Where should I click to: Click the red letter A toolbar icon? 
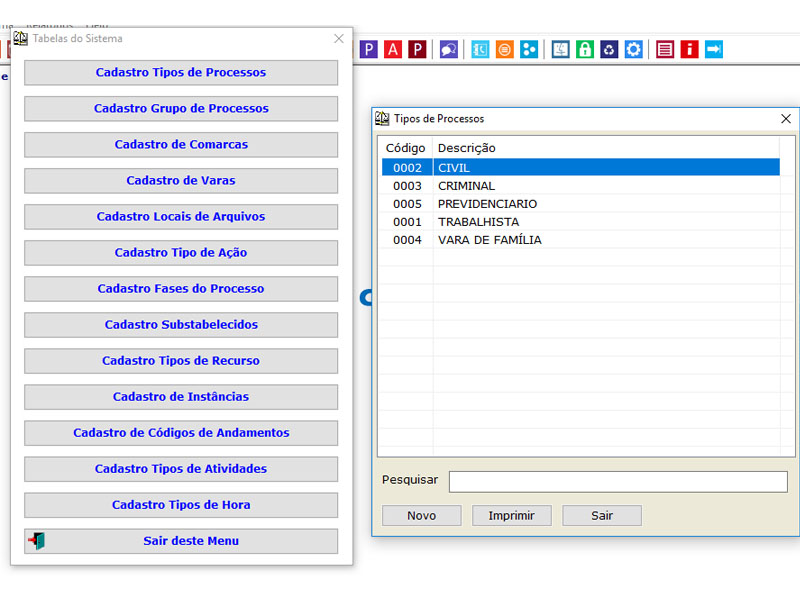(x=393, y=49)
